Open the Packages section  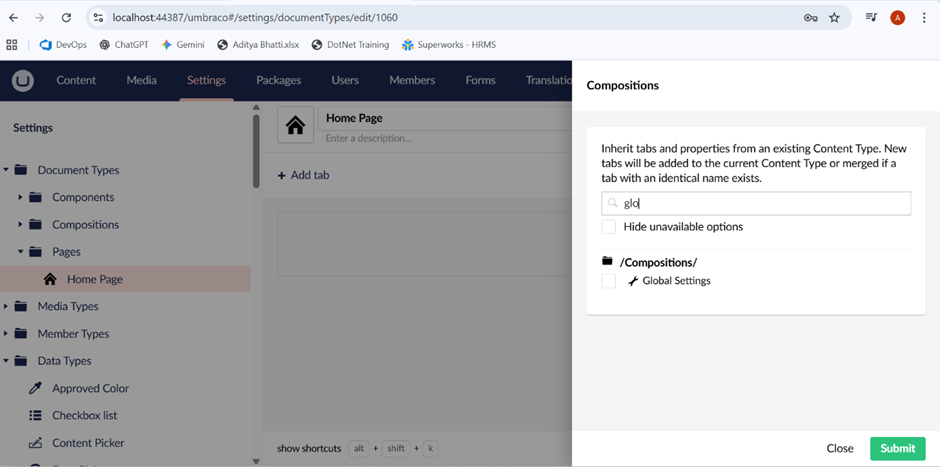pos(279,80)
